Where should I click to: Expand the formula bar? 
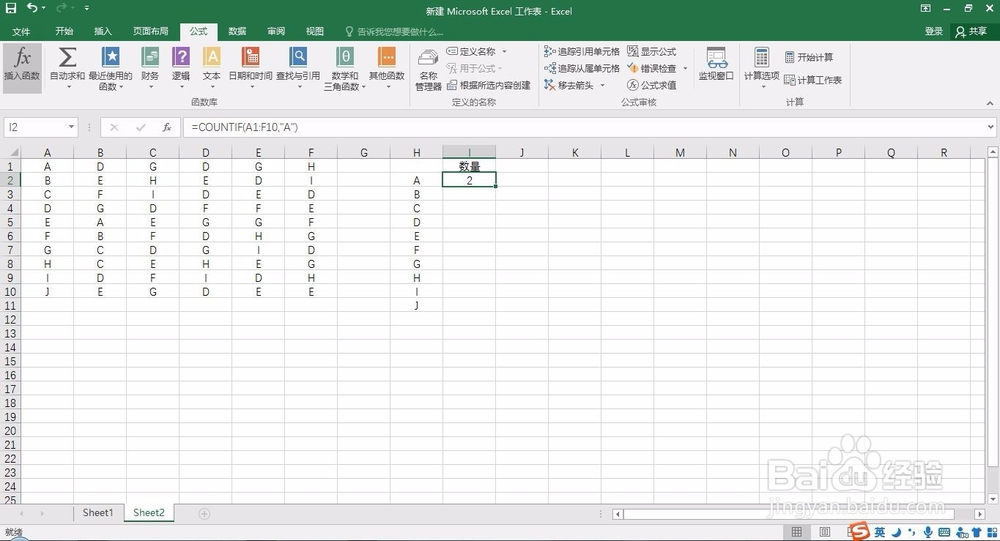point(990,127)
